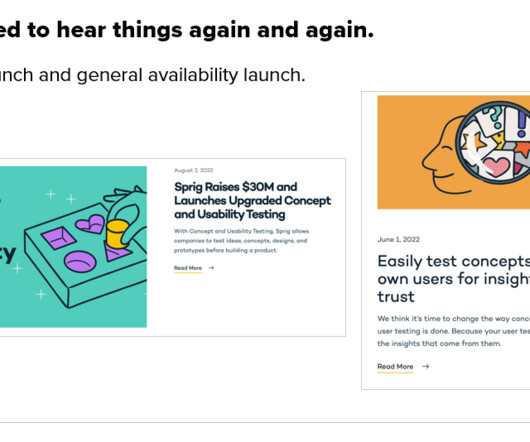Select the teal shape-sorter illustration thumbnail
Image resolution: width=530 pixels, height=442 pixels.
point(73,247)
